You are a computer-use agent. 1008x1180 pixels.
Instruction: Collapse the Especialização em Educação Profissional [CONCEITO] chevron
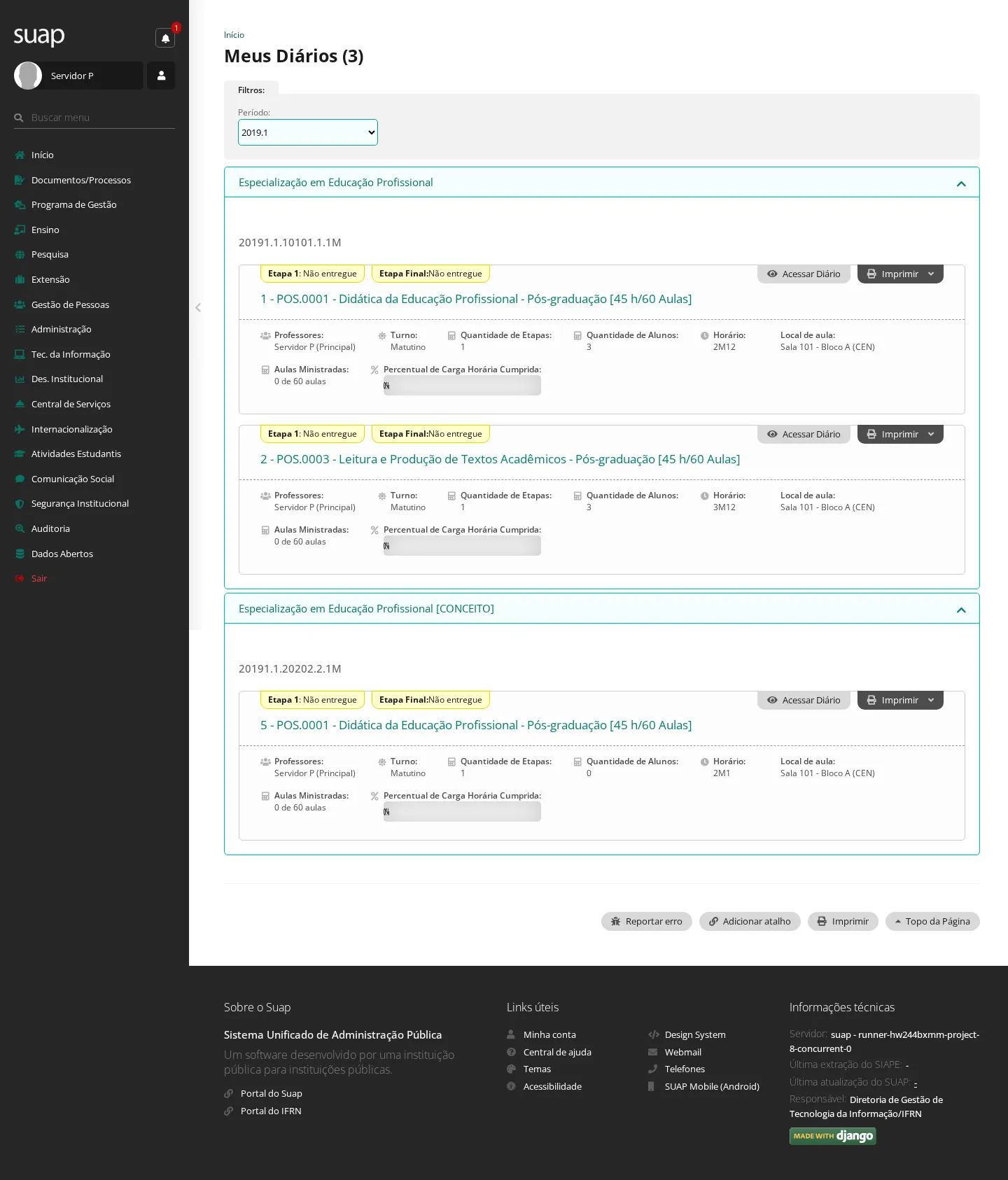[x=961, y=610]
